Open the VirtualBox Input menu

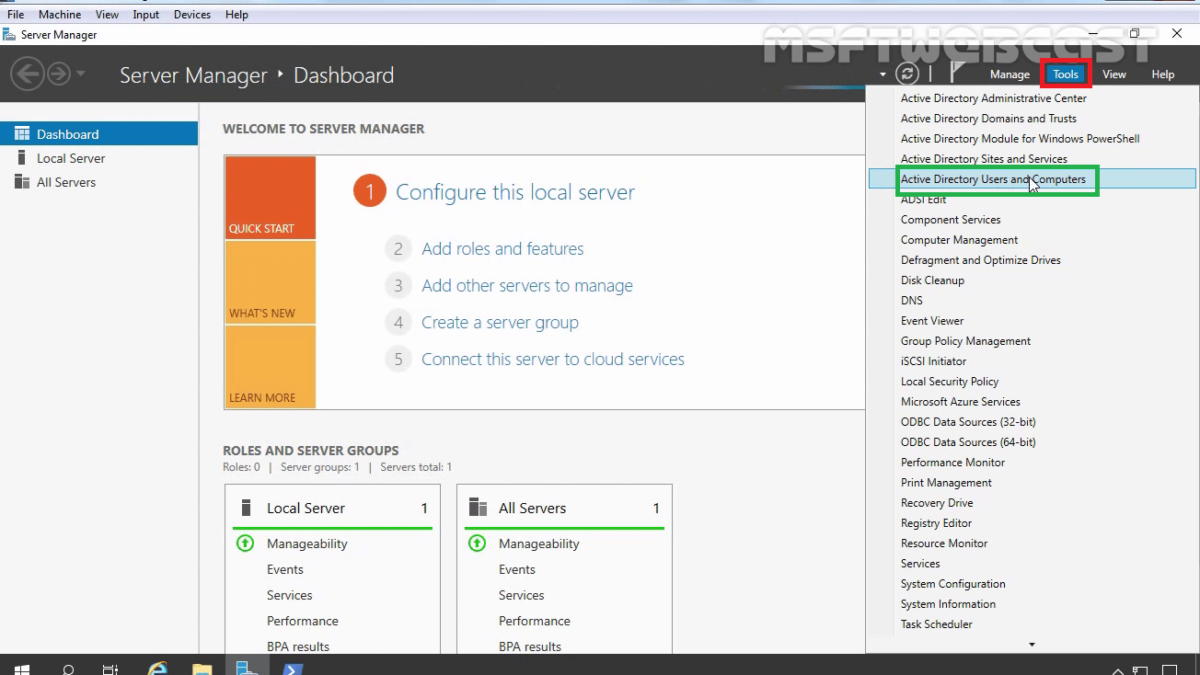click(146, 15)
